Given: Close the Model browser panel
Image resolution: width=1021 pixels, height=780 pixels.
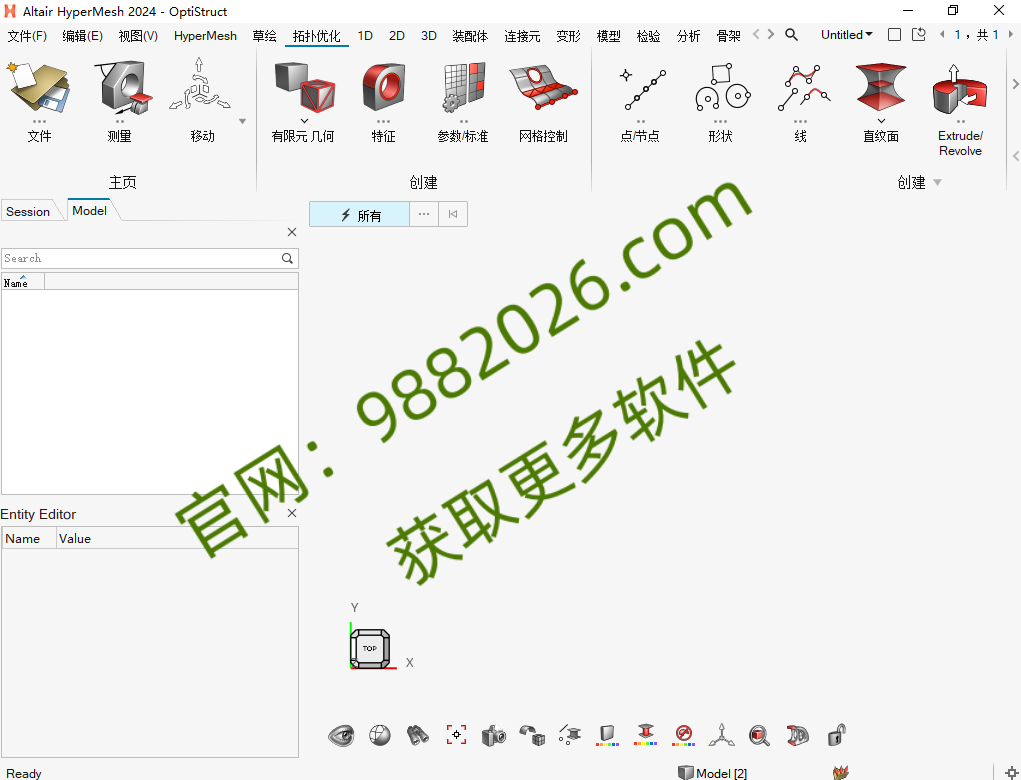Looking at the screenshot, I should pyautogui.click(x=292, y=232).
